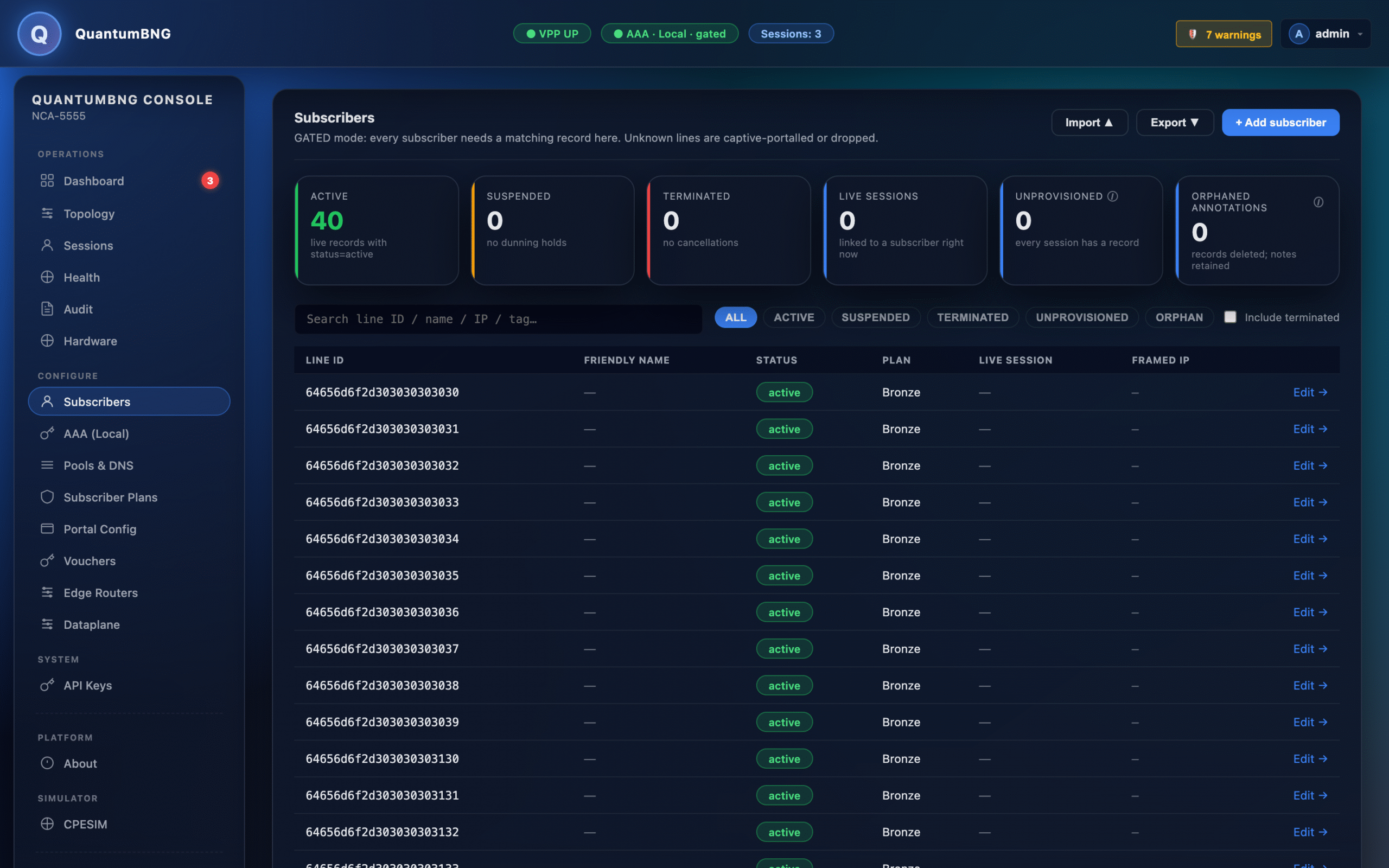
Task: Click the Subscriber Plans shield icon
Action: pos(47,497)
